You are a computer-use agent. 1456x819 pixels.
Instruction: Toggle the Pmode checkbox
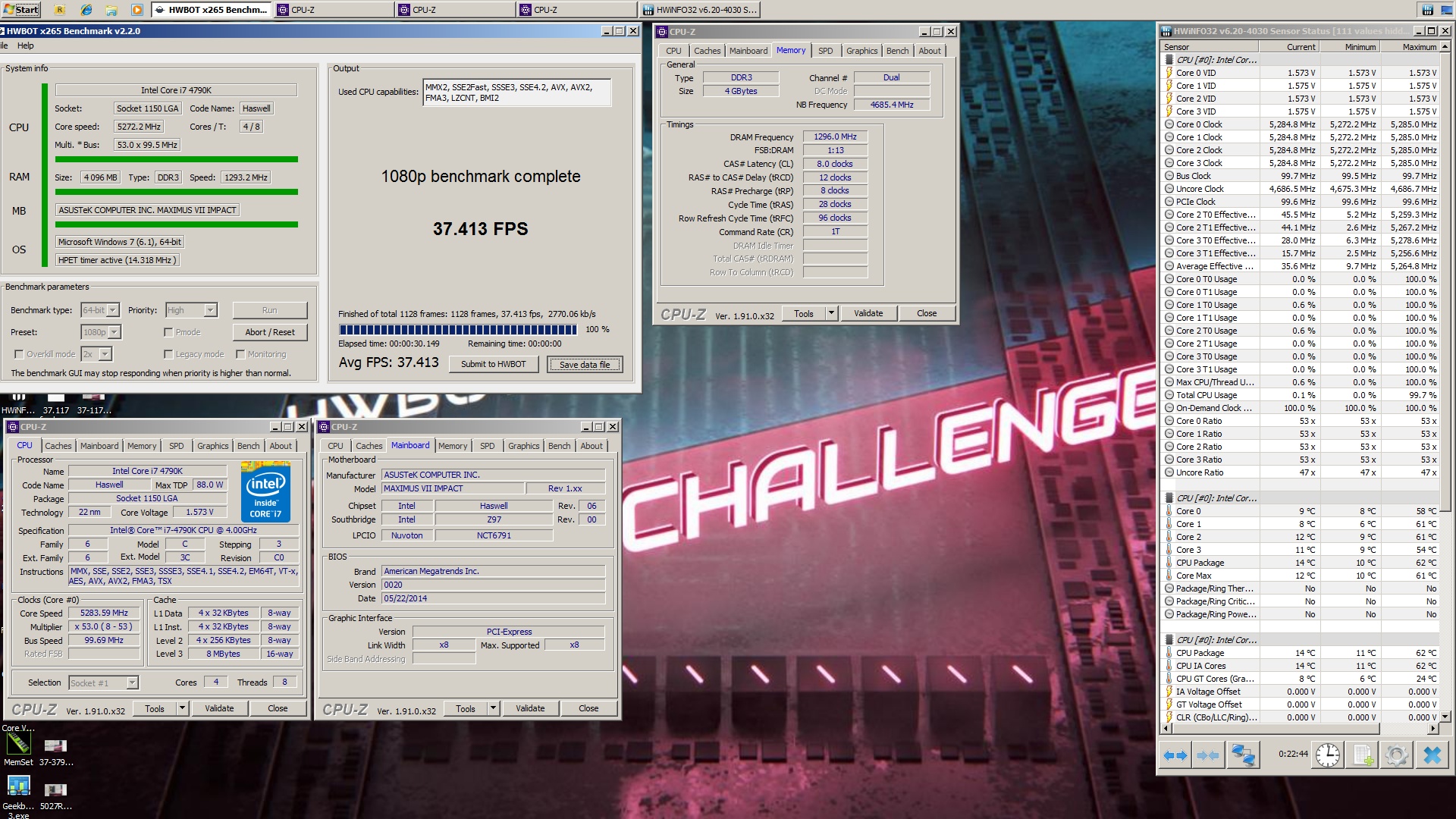click(168, 332)
